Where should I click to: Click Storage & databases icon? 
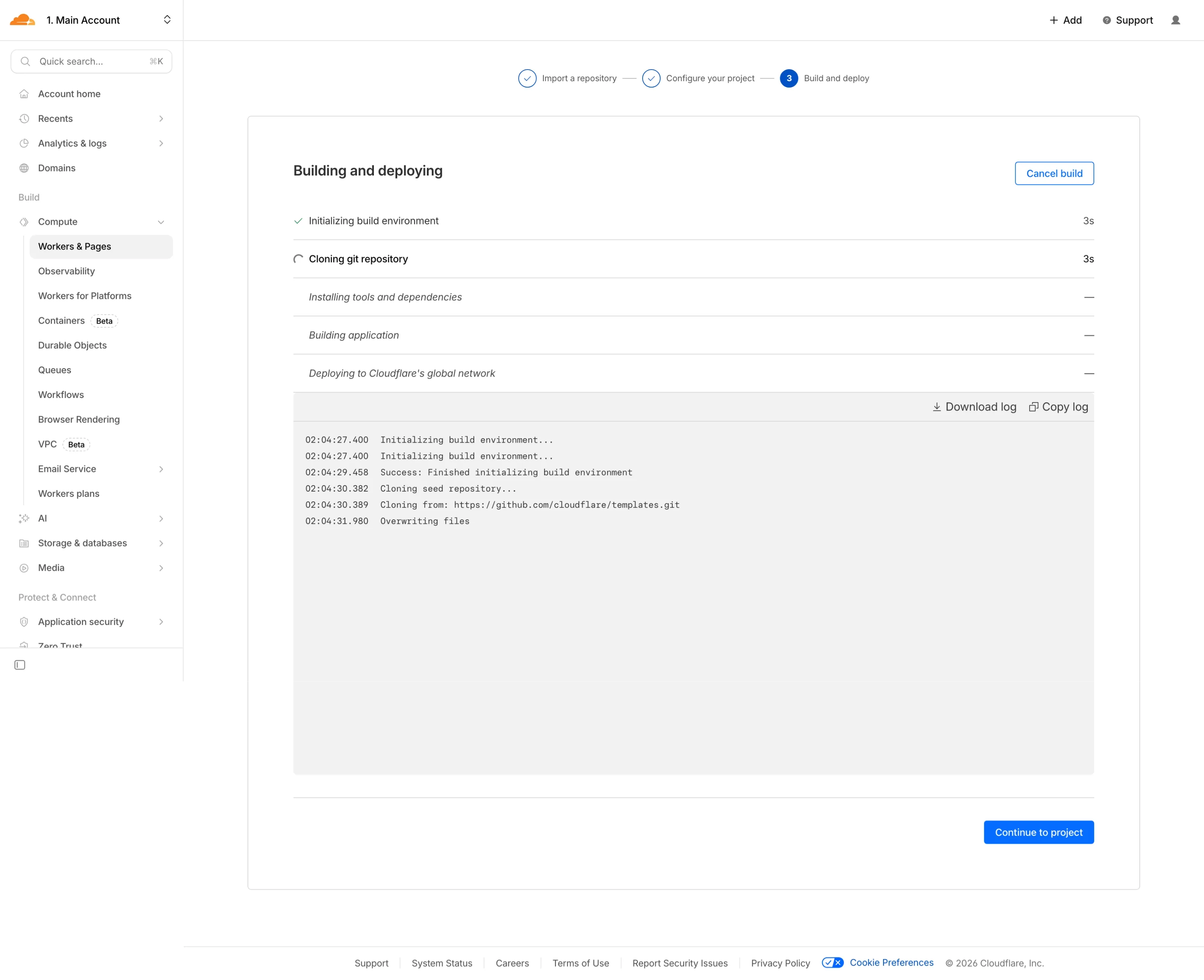point(24,543)
